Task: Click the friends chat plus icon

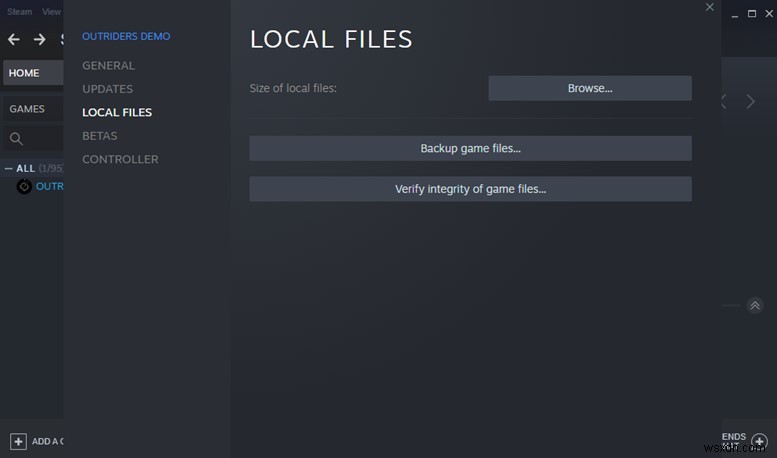Action: [759, 441]
